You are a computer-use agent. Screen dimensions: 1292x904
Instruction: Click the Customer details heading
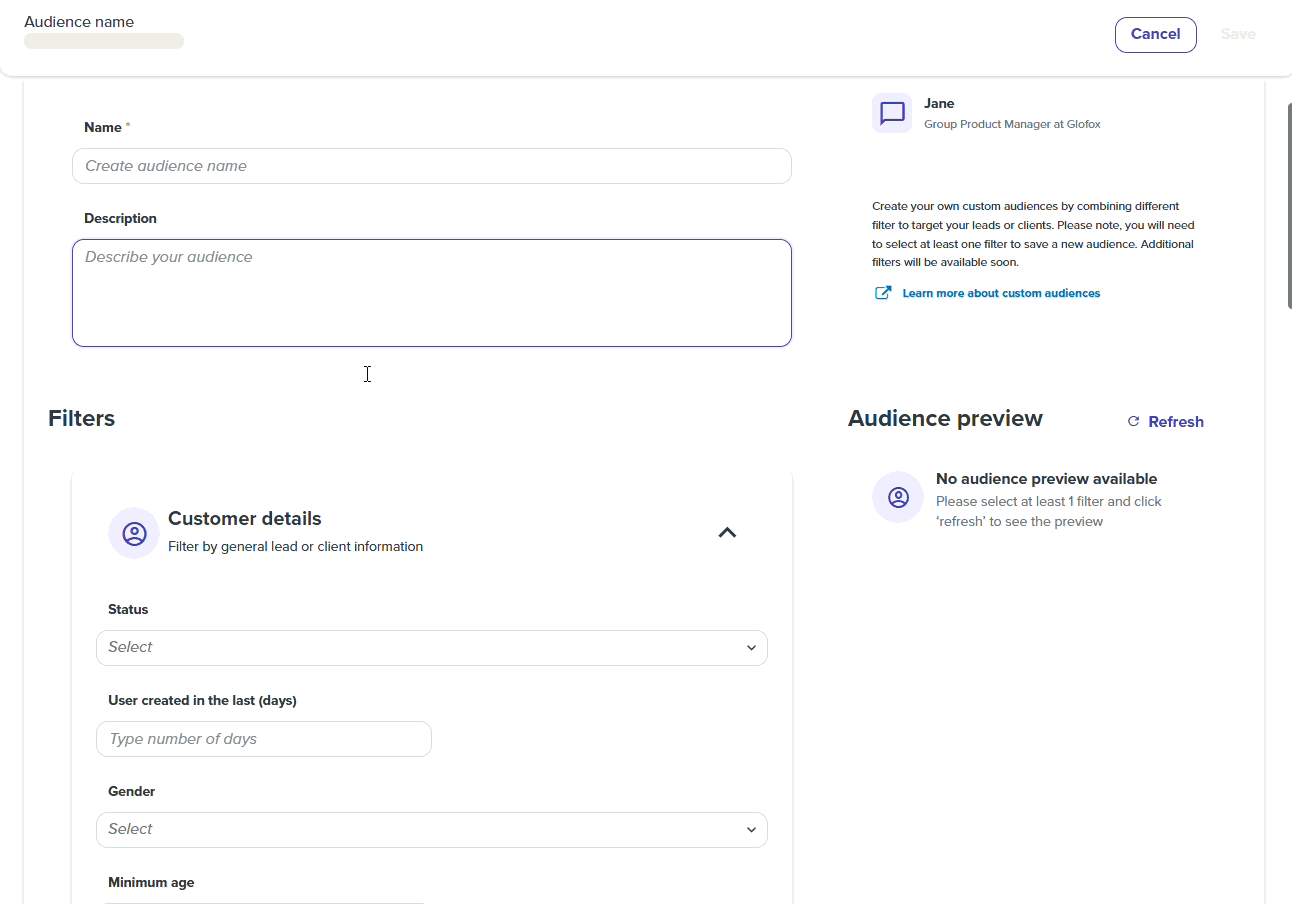click(x=245, y=519)
